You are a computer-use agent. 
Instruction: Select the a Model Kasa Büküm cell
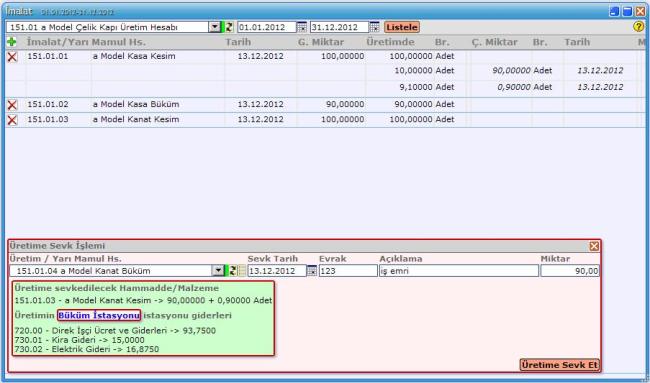tap(136, 104)
